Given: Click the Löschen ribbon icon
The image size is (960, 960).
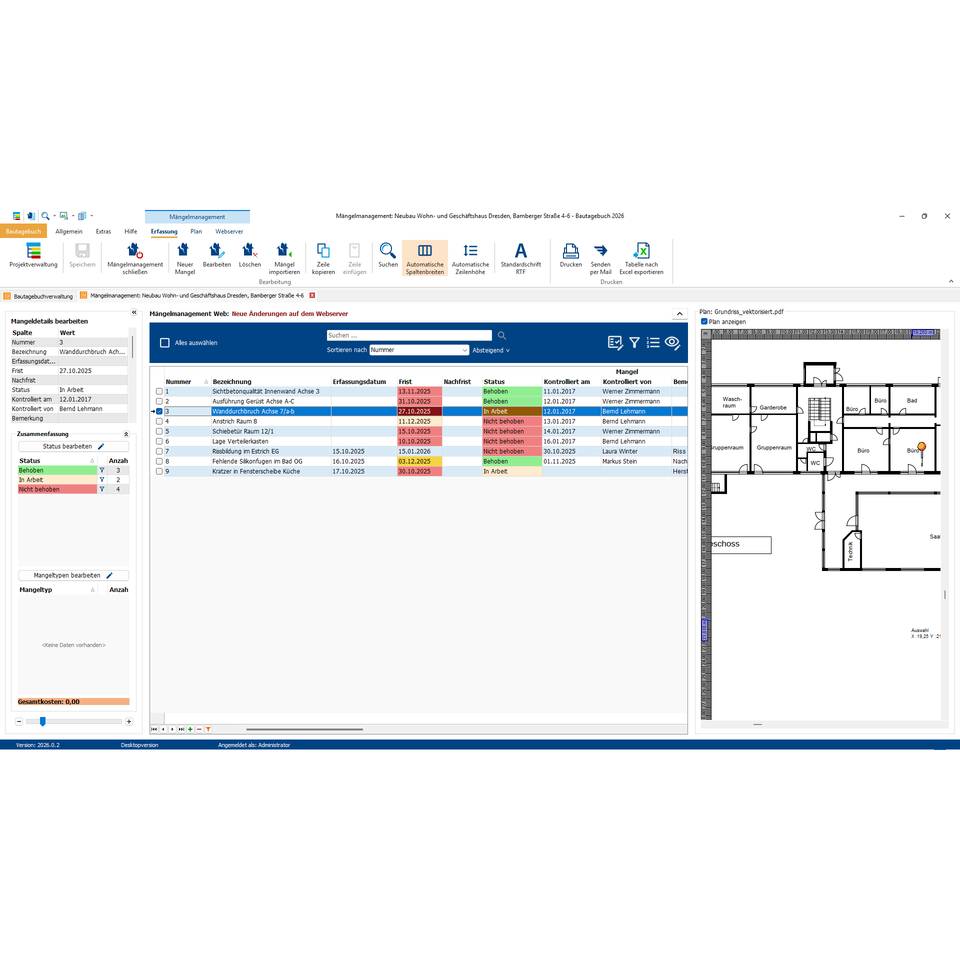Looking at the screenshot, I should point(250,255).
